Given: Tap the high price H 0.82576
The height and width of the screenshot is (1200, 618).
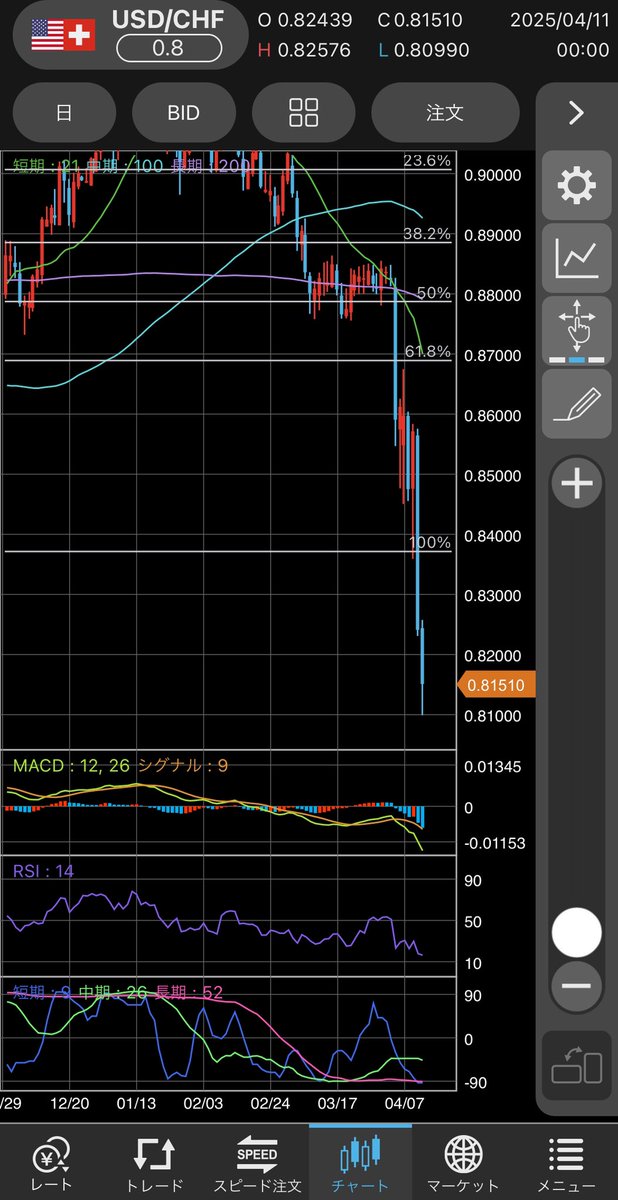Looking at the screenshot, I should (x=305, y=49).
